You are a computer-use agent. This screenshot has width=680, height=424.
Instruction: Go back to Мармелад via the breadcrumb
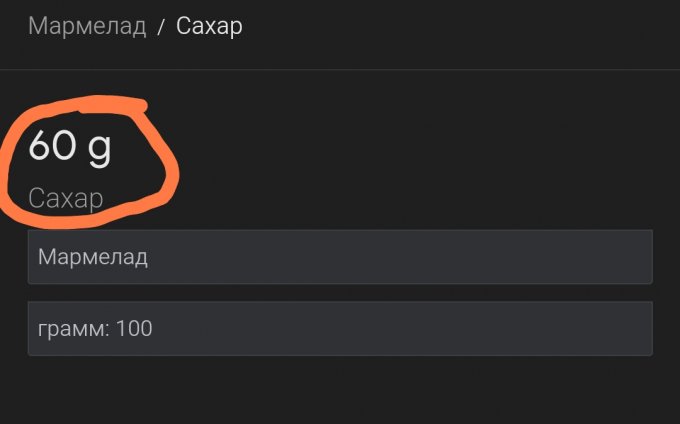point(87,26)
